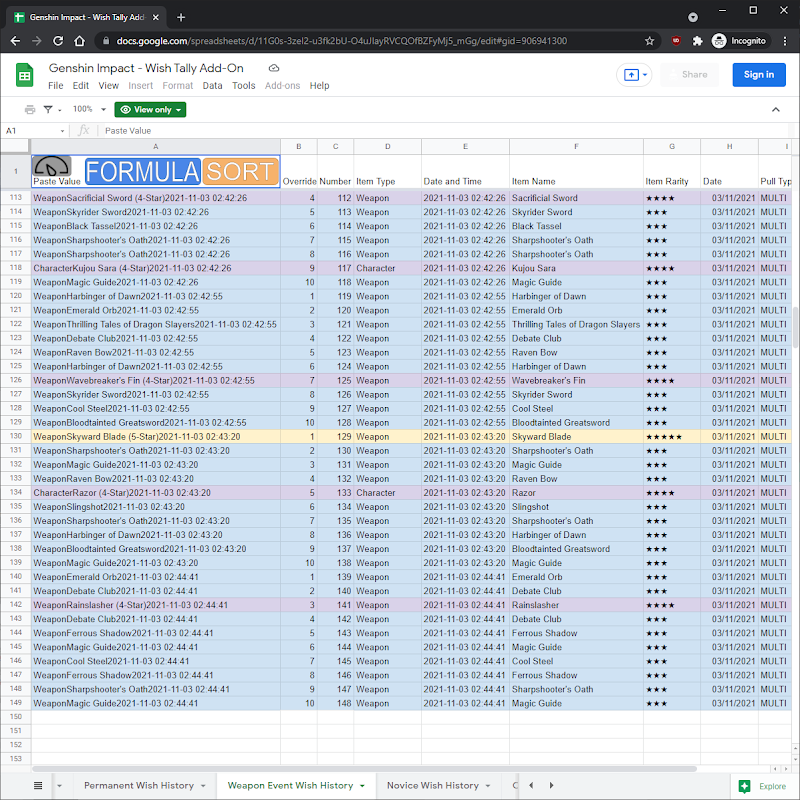Open the Data menu

212,86
